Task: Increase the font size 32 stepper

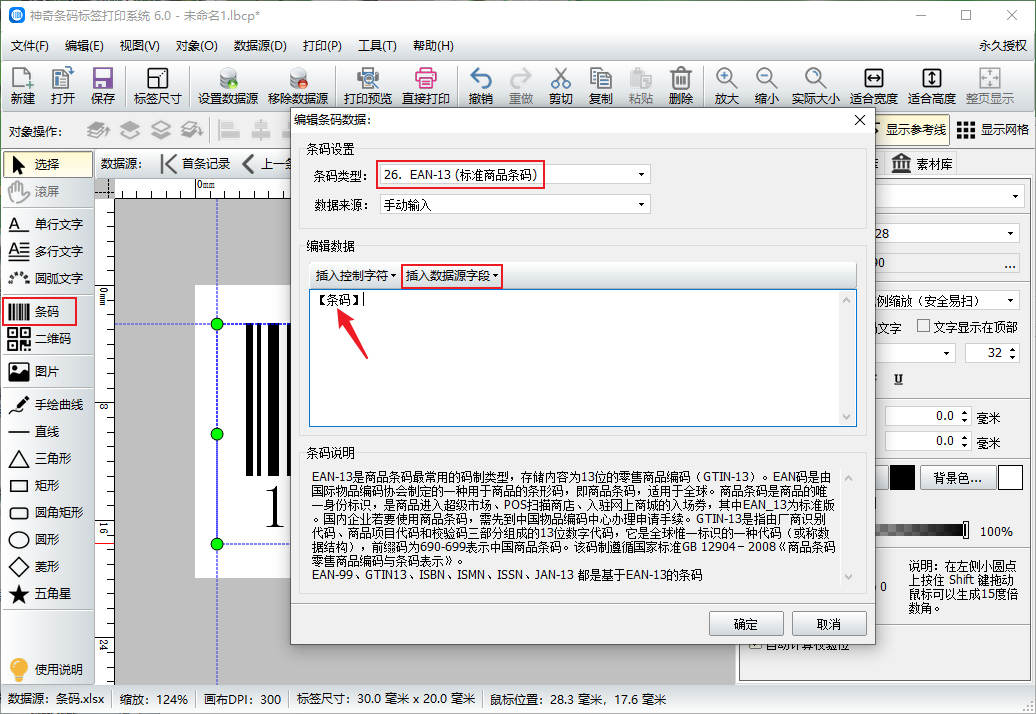Action: (1012, 349)
